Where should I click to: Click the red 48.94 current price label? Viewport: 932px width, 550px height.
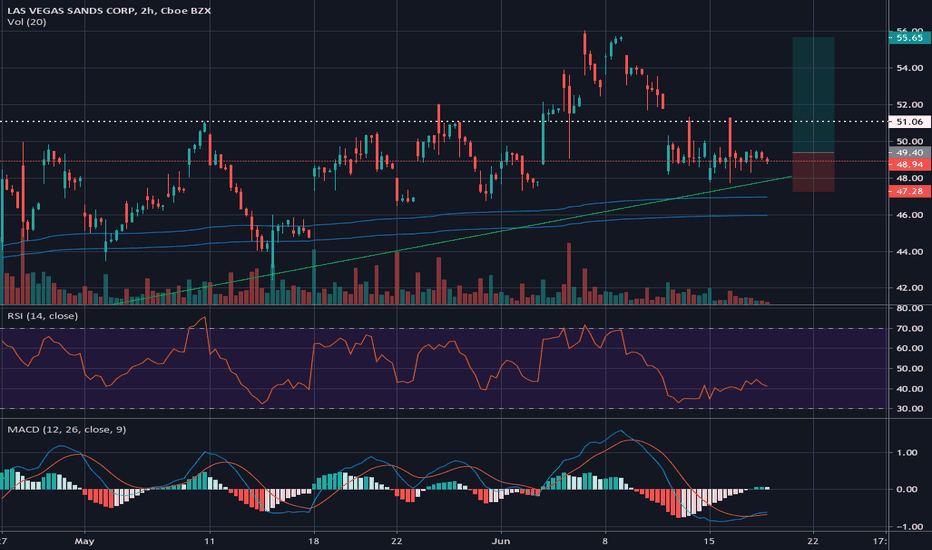pos(909,164)
